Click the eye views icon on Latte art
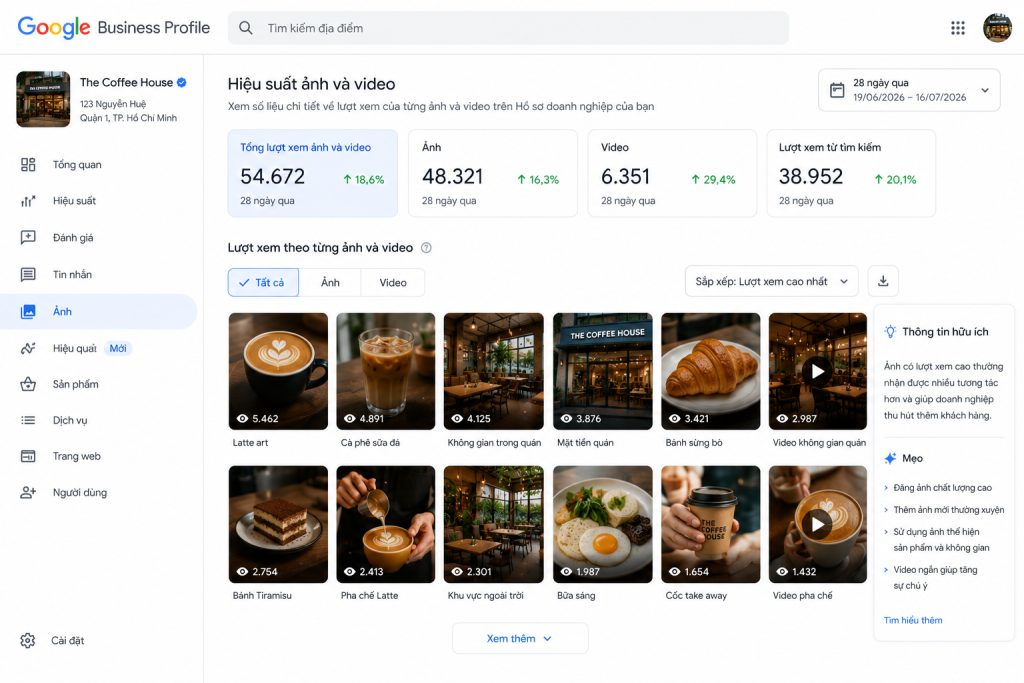Screen dimensions: 1024x683 (242, 419)
